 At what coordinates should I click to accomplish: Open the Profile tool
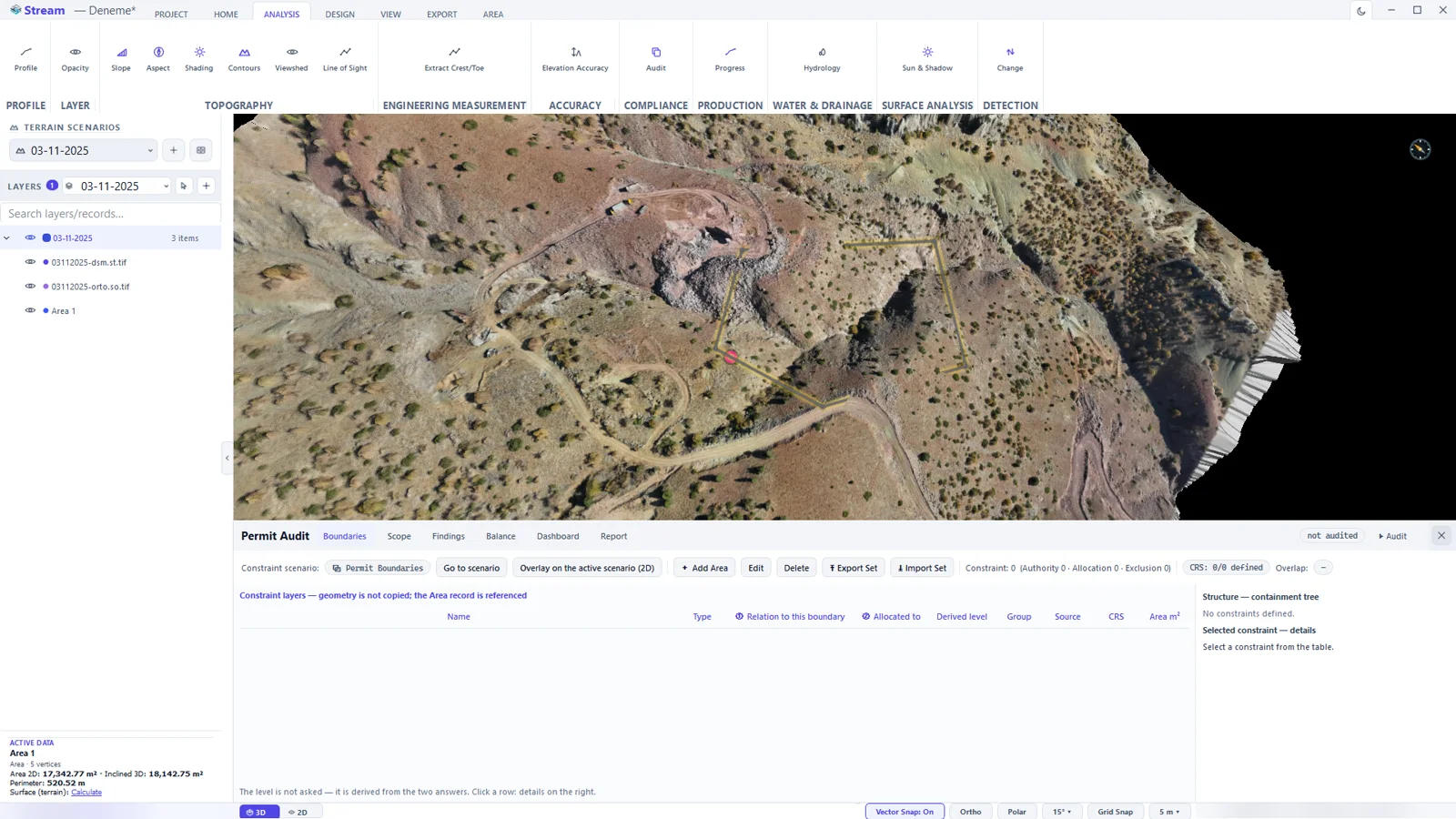25,58
